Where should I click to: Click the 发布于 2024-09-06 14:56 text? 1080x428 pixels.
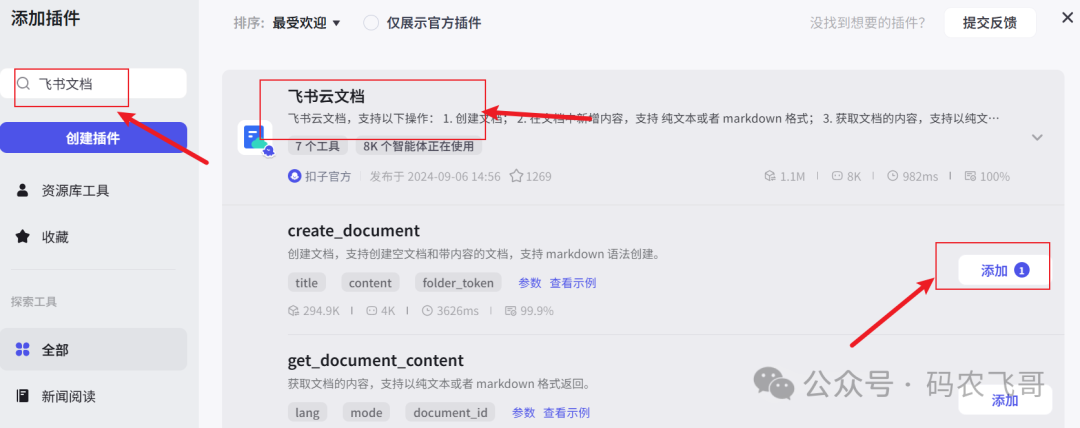(x=435, y=176)
